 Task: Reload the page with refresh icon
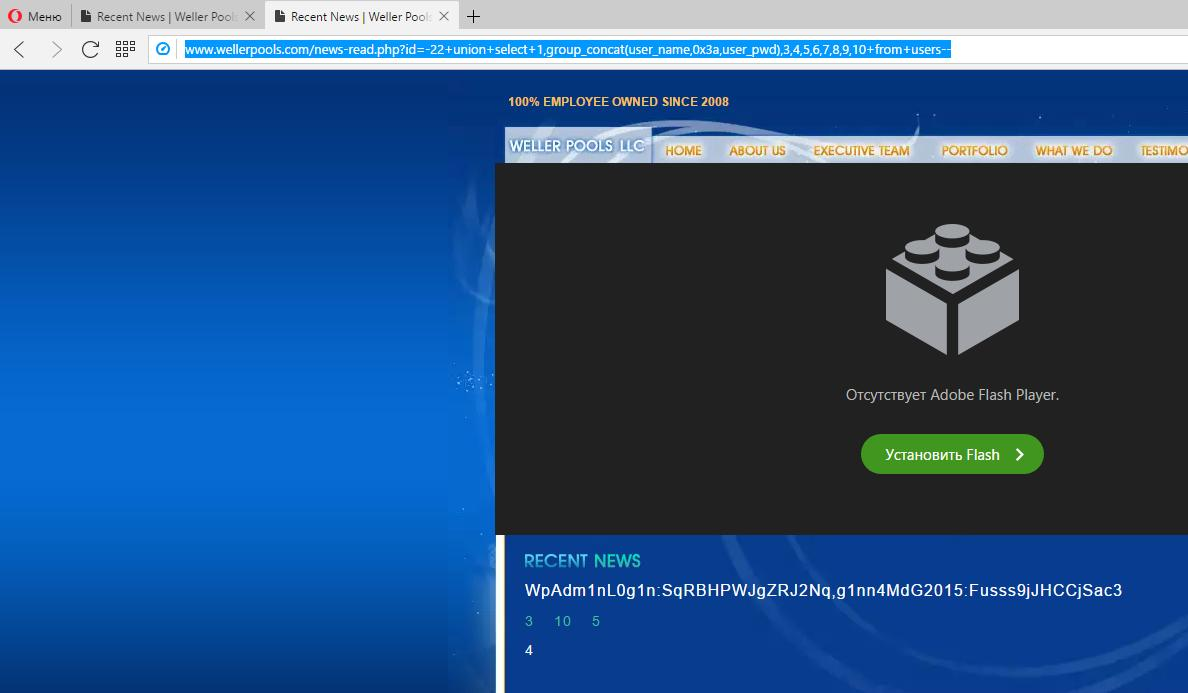(90, 50)
